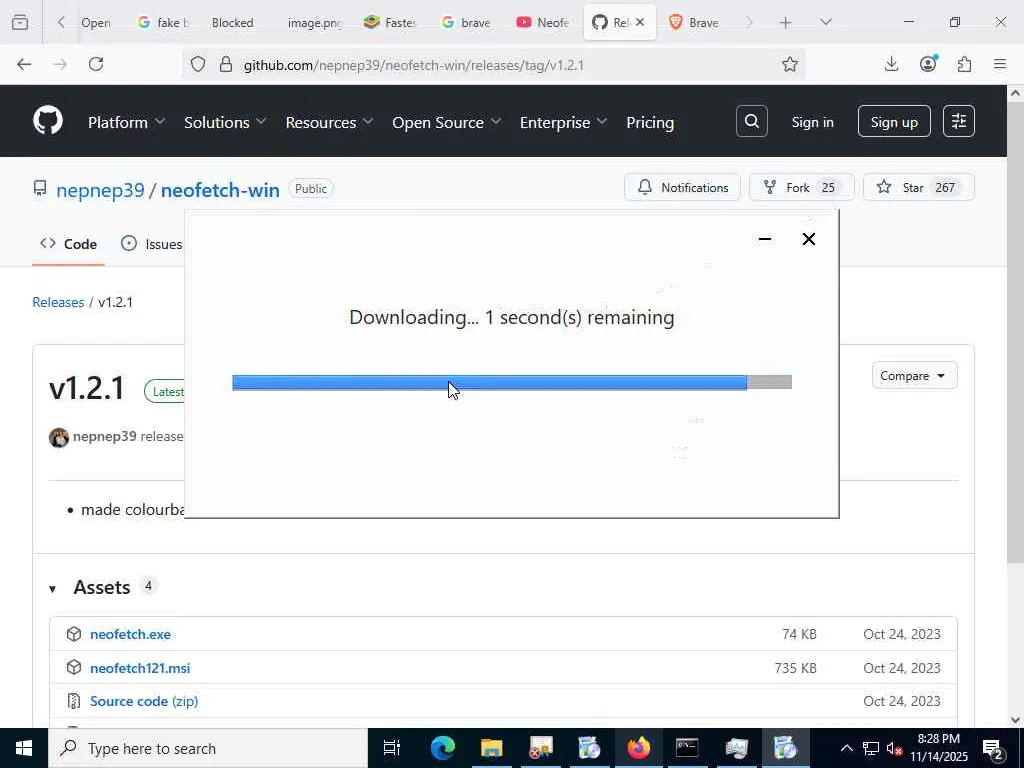Bookmark this page with star icon
Screen dimensions: 1024x768
[790, 64]
